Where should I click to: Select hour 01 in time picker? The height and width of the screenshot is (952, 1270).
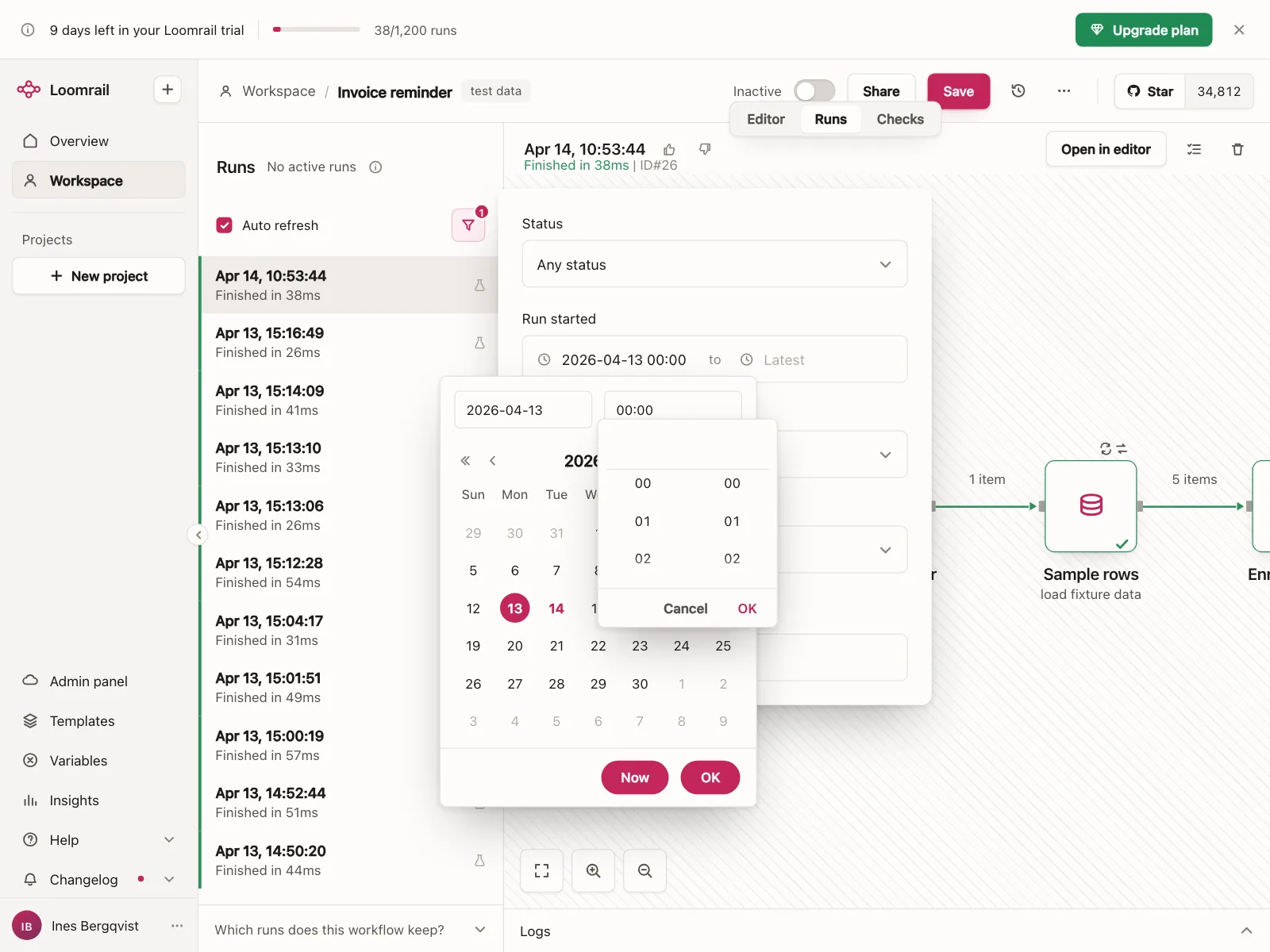[643, 521]
